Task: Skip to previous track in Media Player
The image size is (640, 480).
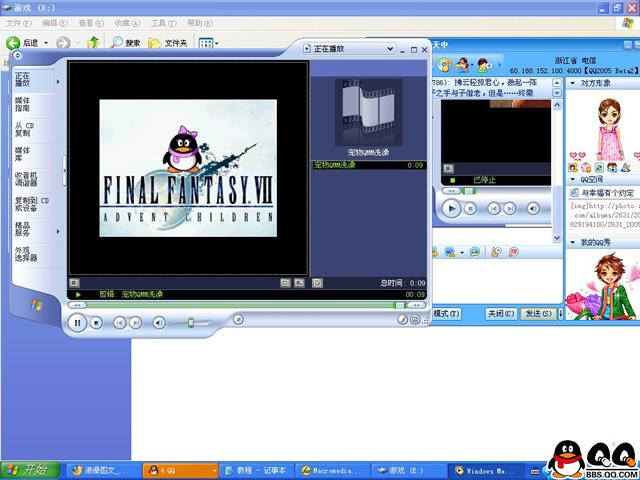Action: (x=119, y=322)
